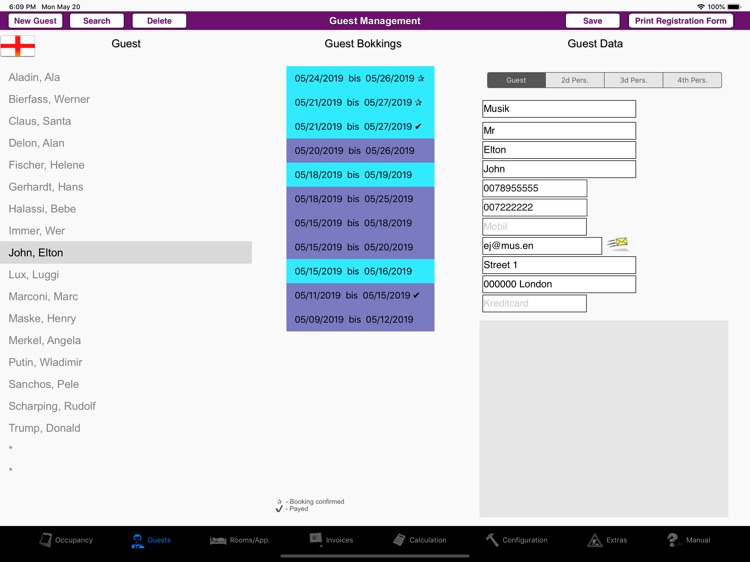Select guest Putin, Wladimir

[126, 363]
